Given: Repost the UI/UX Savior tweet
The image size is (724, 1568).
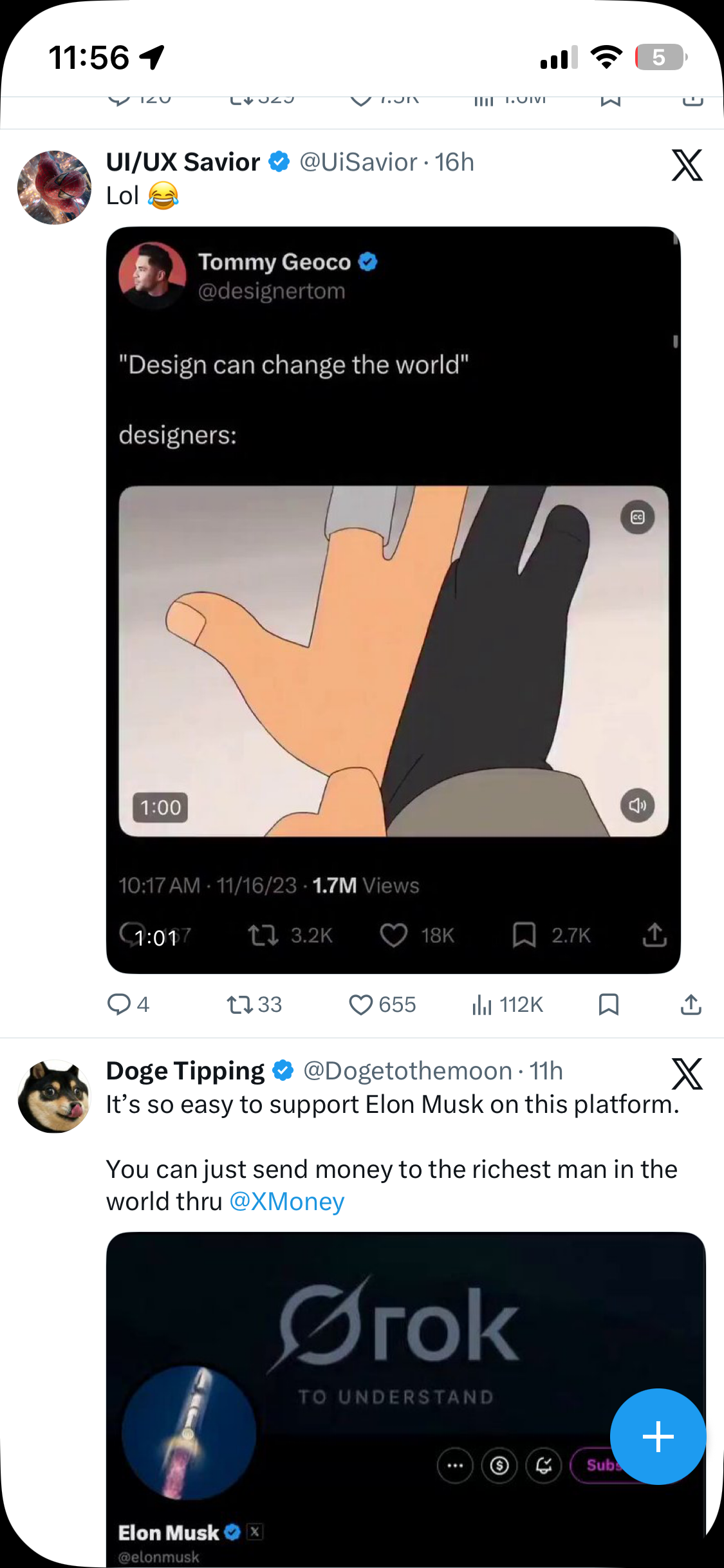Looking at the screenshot, I should [239, 1004].
